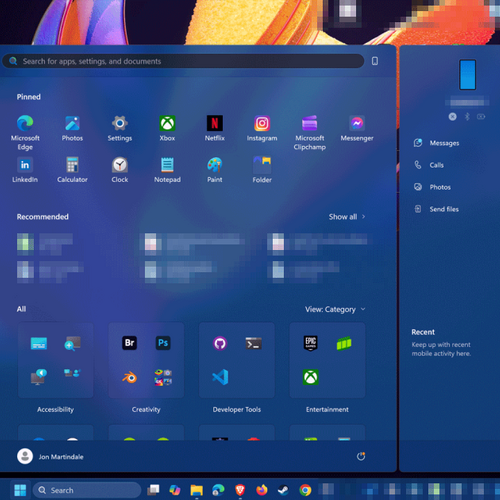The width and height of the screenshot is (500, 500).
Task: Expand the remaining Creativity apps group
Action: [x=163, y=377]
